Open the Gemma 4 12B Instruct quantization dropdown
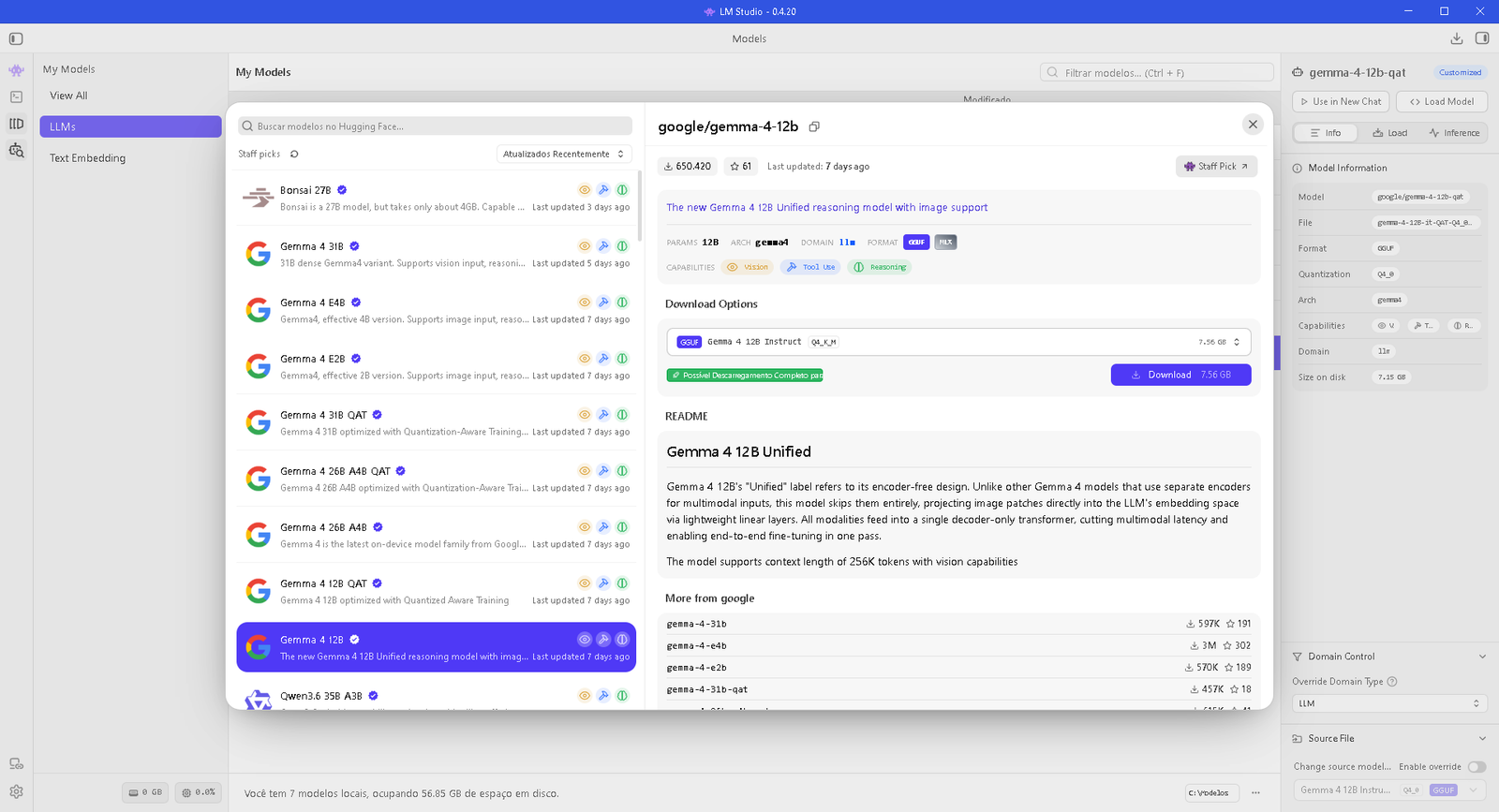The height and width of the screenshot is (812, 1499). coord(958,342)
